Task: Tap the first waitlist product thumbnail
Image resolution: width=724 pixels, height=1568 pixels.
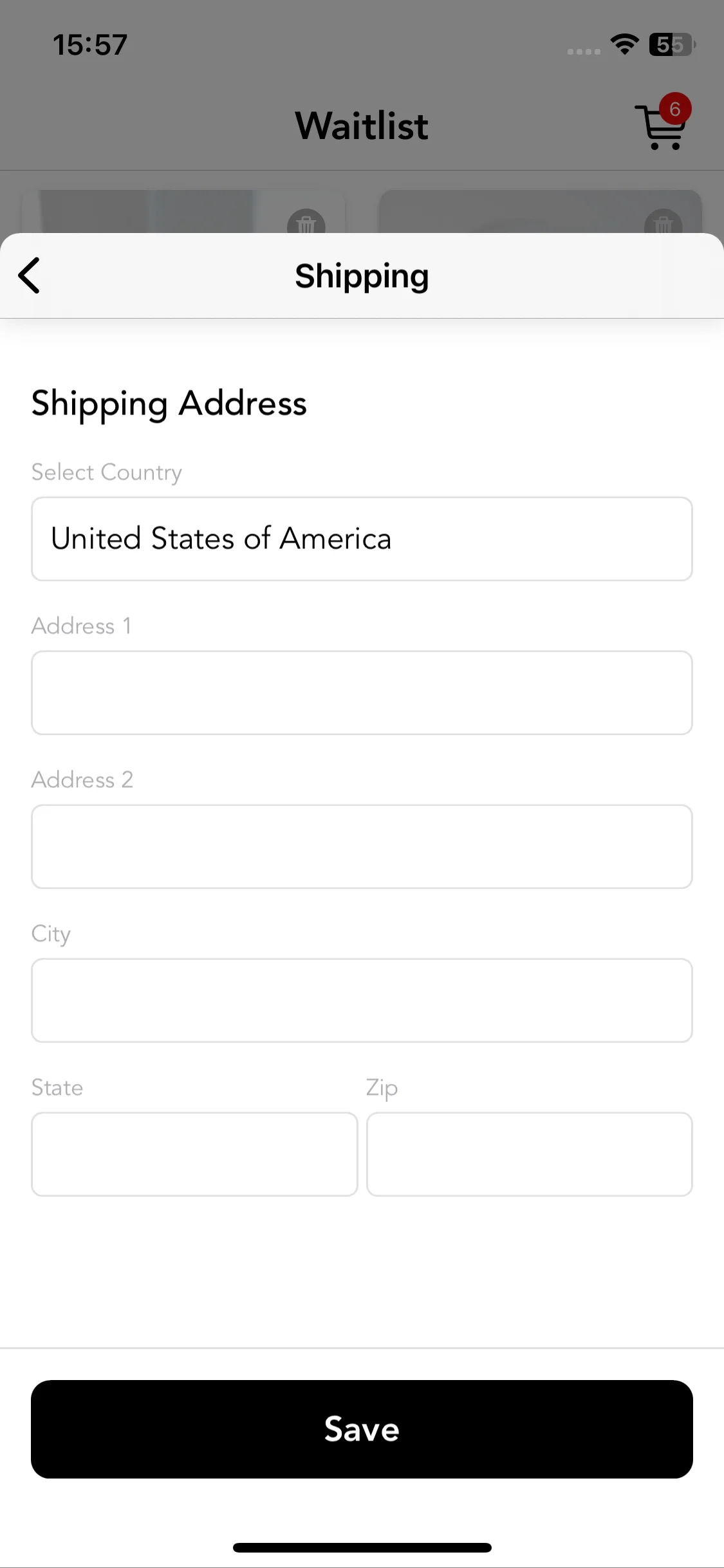Action: tap(183, 212)
